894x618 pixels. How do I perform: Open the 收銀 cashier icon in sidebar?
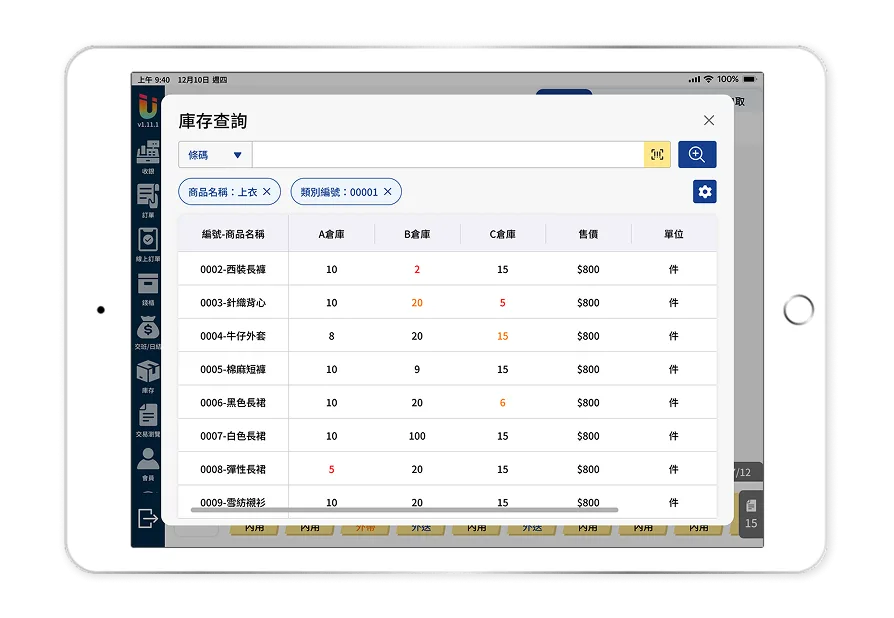148,153
